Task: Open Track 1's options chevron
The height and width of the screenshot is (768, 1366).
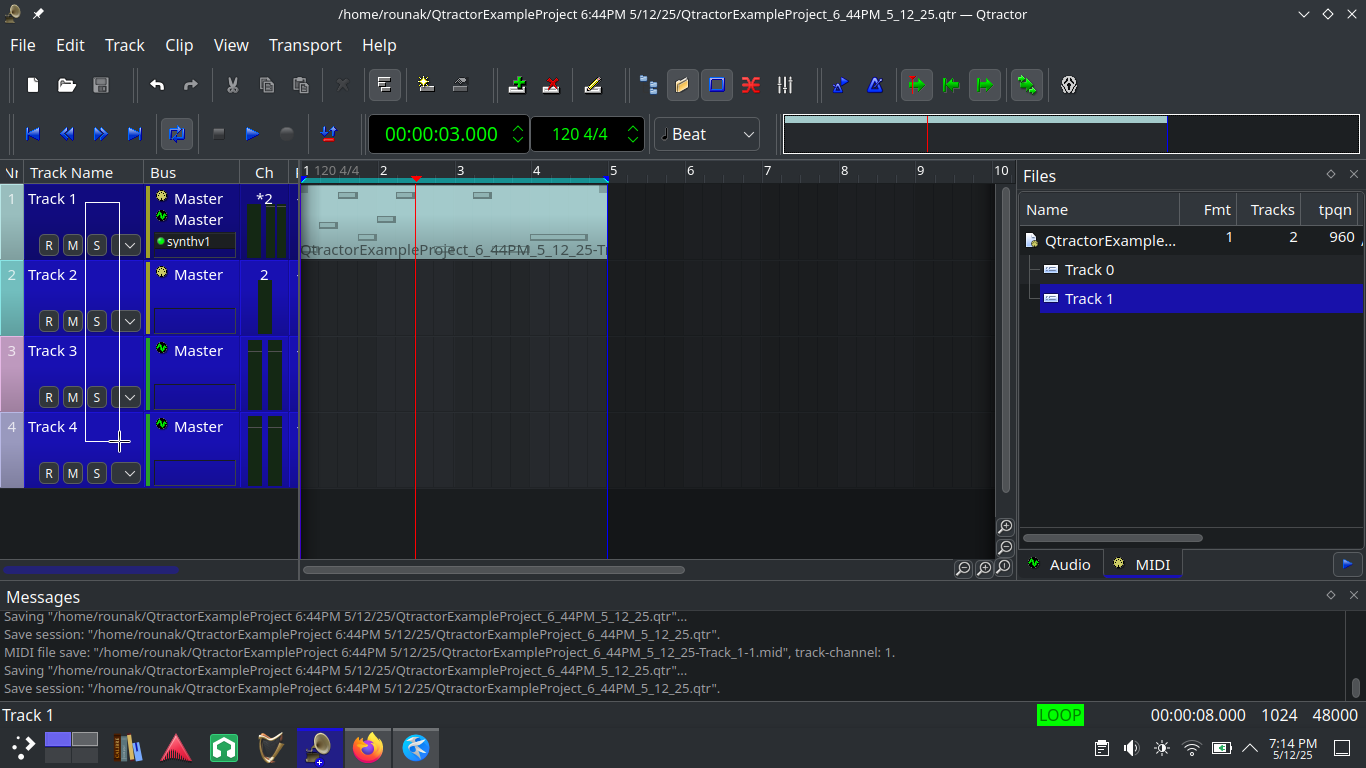Action: (x=127, y=244)
